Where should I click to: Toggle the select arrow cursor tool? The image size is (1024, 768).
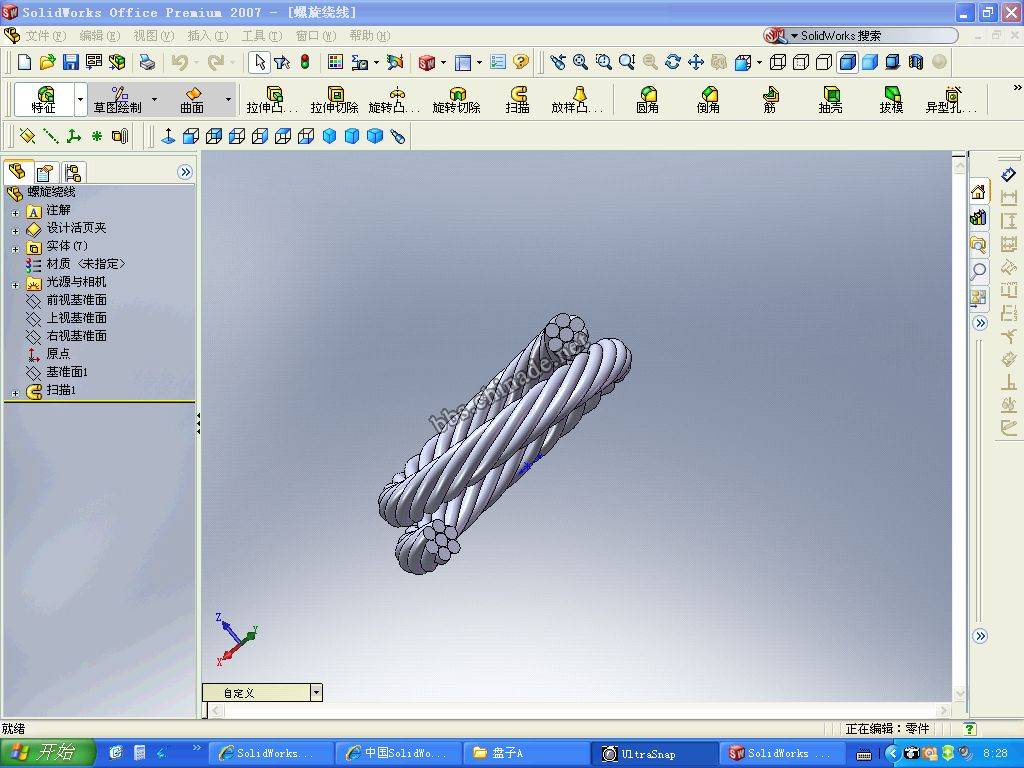(x=259, y=62)
